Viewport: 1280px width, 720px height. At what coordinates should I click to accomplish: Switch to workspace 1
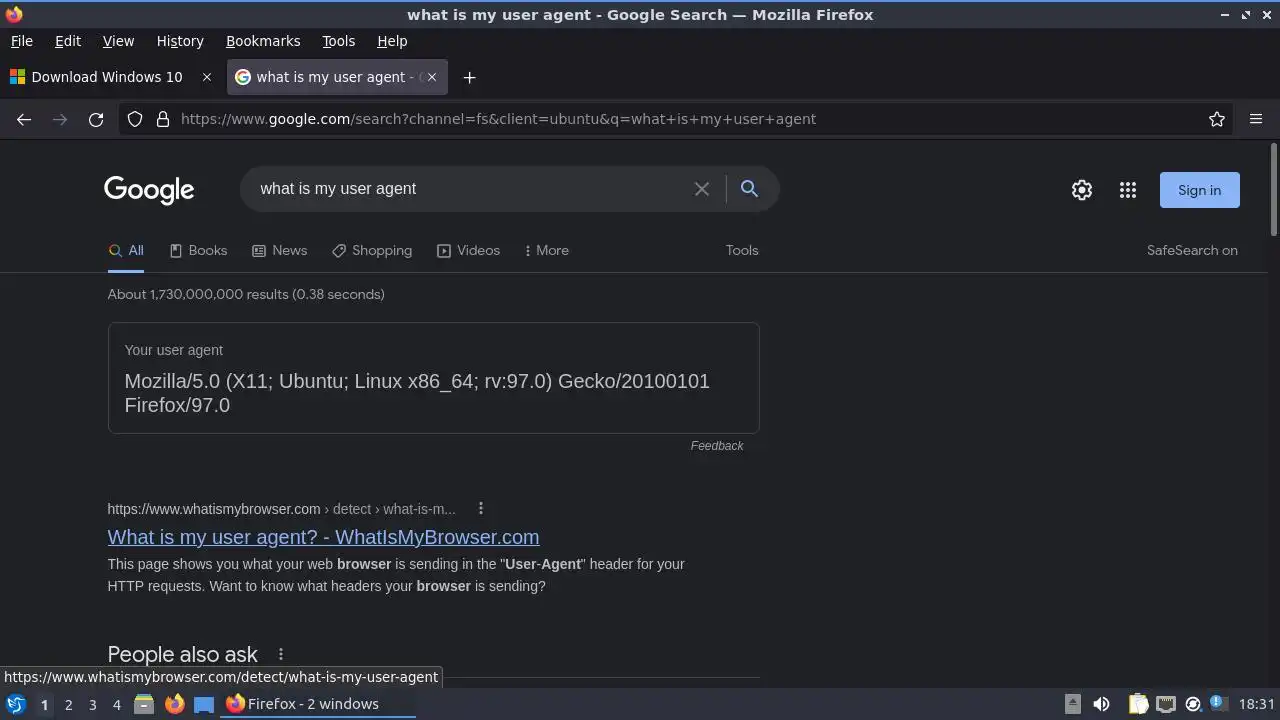tap(44, 704)
